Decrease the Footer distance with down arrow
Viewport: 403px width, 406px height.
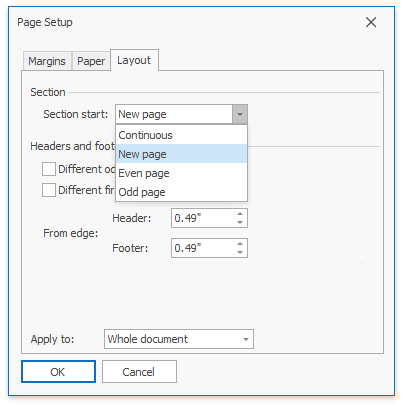point(240,252)
